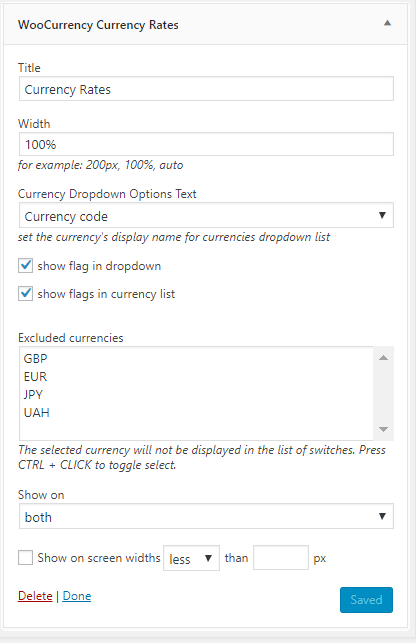Uncheck show flag in dropdown
The image size is (416, 643).
tap(25, 265)
